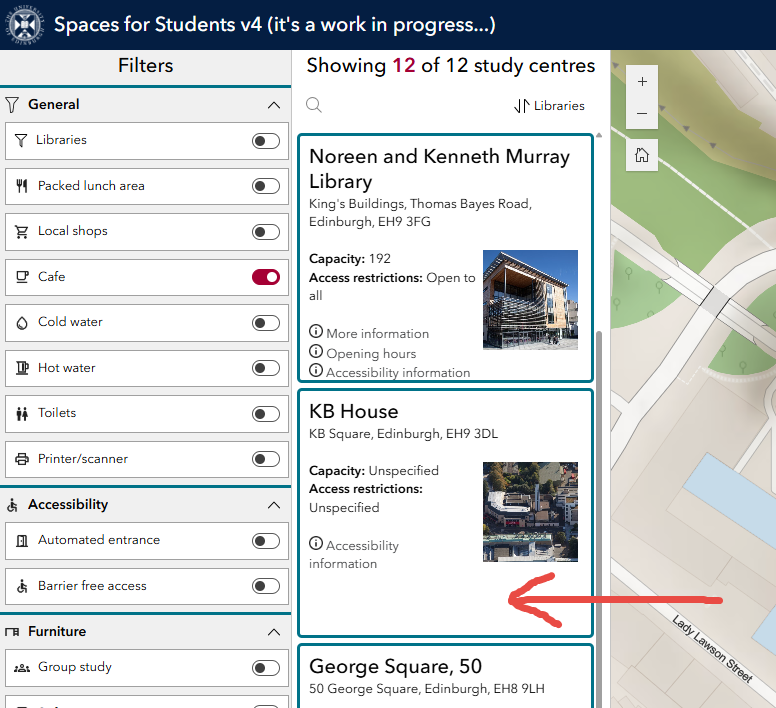The image size is (776, 708).
Task: Select the KB House card title
Action: (354, 412)
